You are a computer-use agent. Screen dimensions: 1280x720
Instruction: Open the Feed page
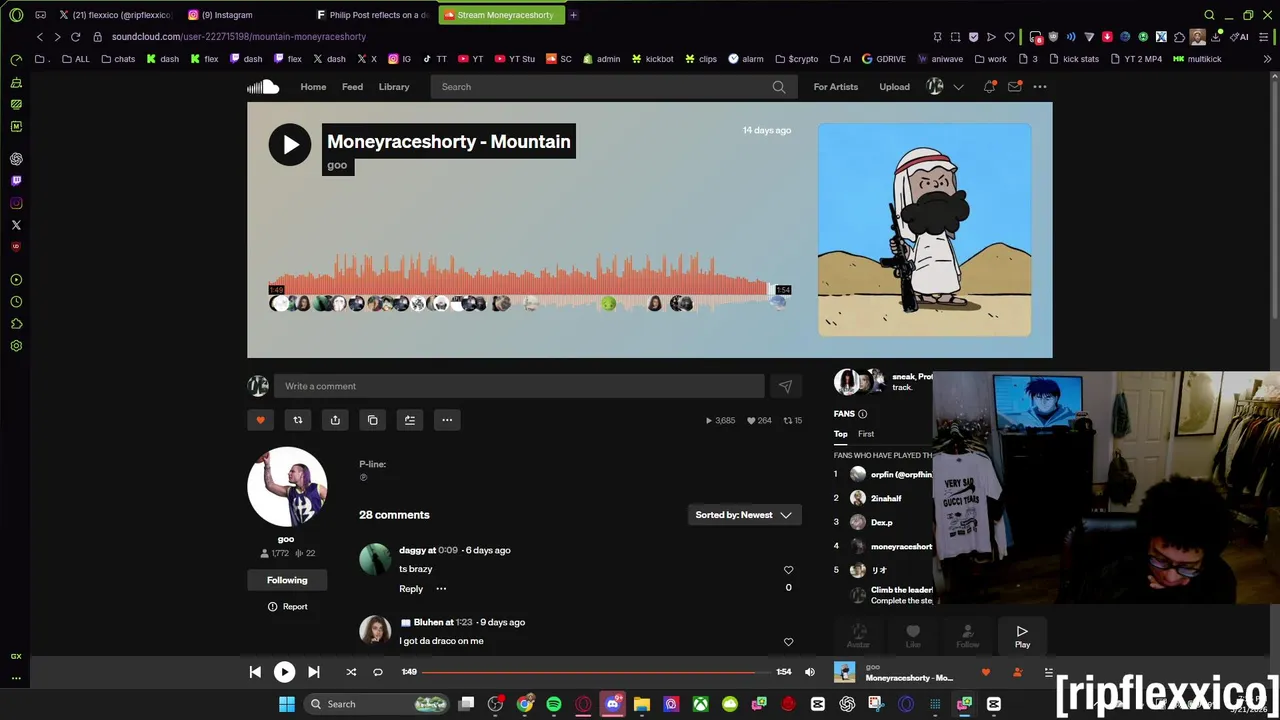[x=352, y=87]
